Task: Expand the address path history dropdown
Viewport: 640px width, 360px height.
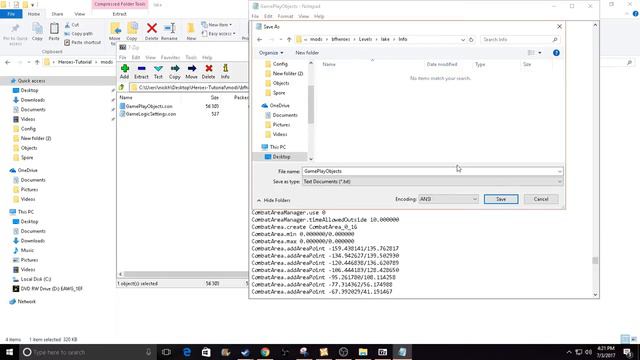Action: [463, 40]
